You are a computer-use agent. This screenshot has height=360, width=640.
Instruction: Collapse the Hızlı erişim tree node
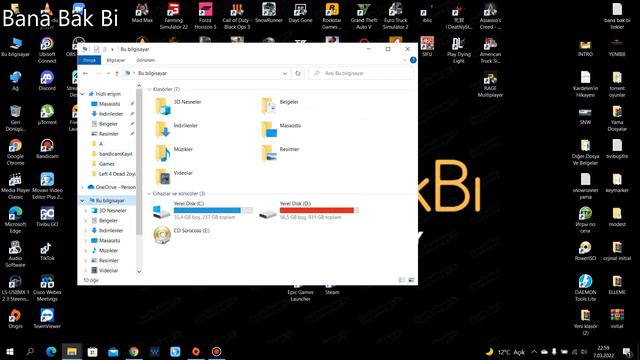point(83,94)
